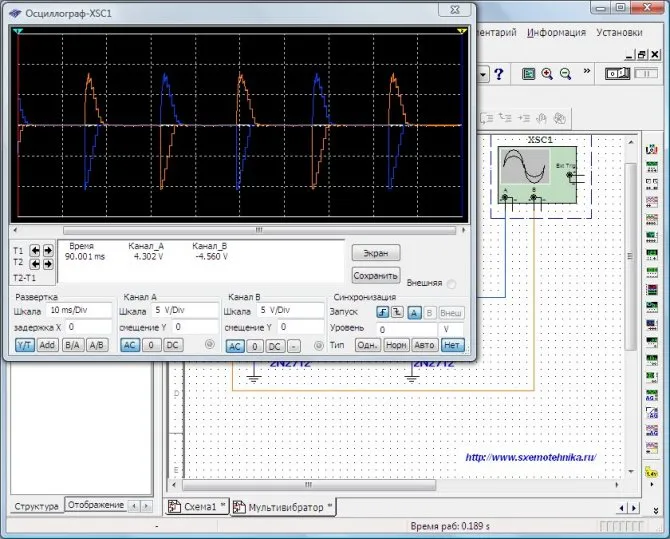Screen dimensions: 670x539
Task: Set Channel B coupling to DC
Action: tap(274, 346)
